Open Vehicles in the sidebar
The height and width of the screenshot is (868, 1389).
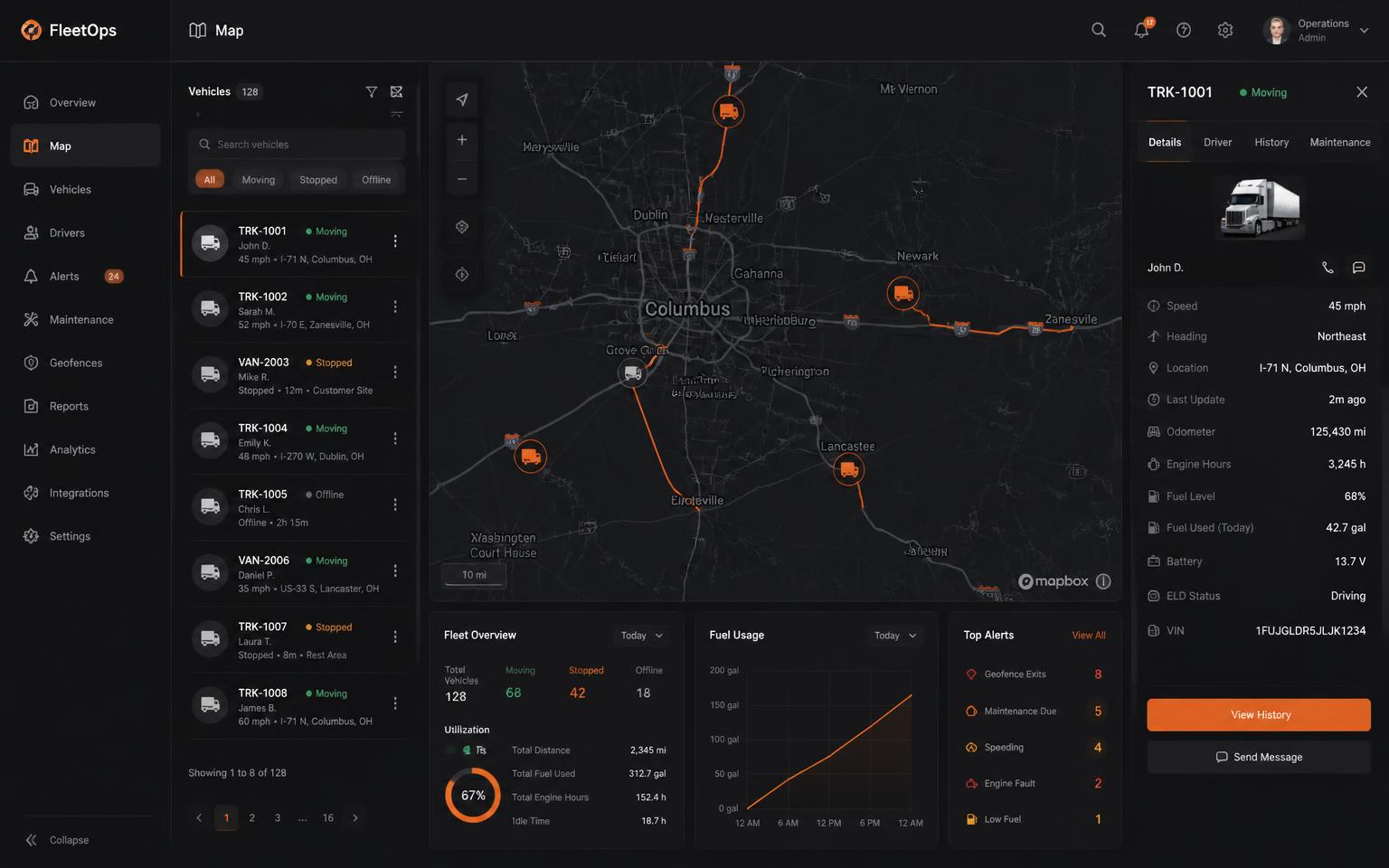click(x=85, y=189)
